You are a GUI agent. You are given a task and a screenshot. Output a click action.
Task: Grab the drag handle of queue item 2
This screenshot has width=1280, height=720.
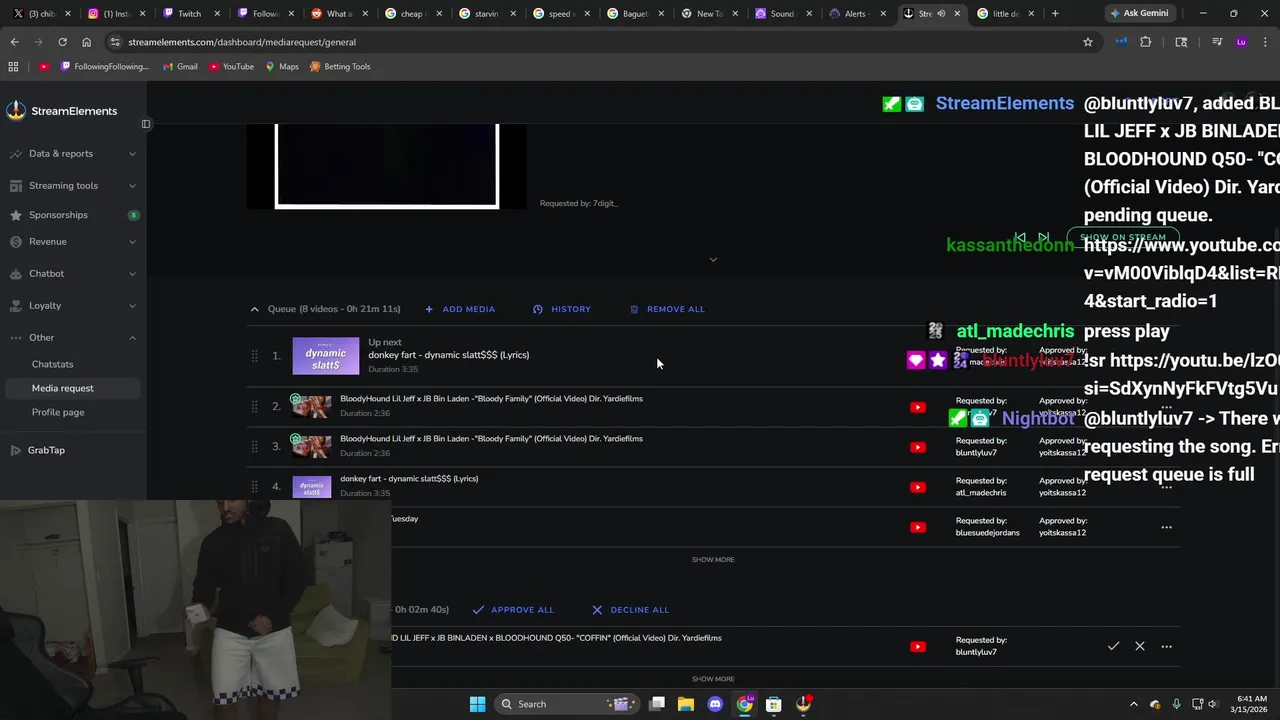click(255, 406)
